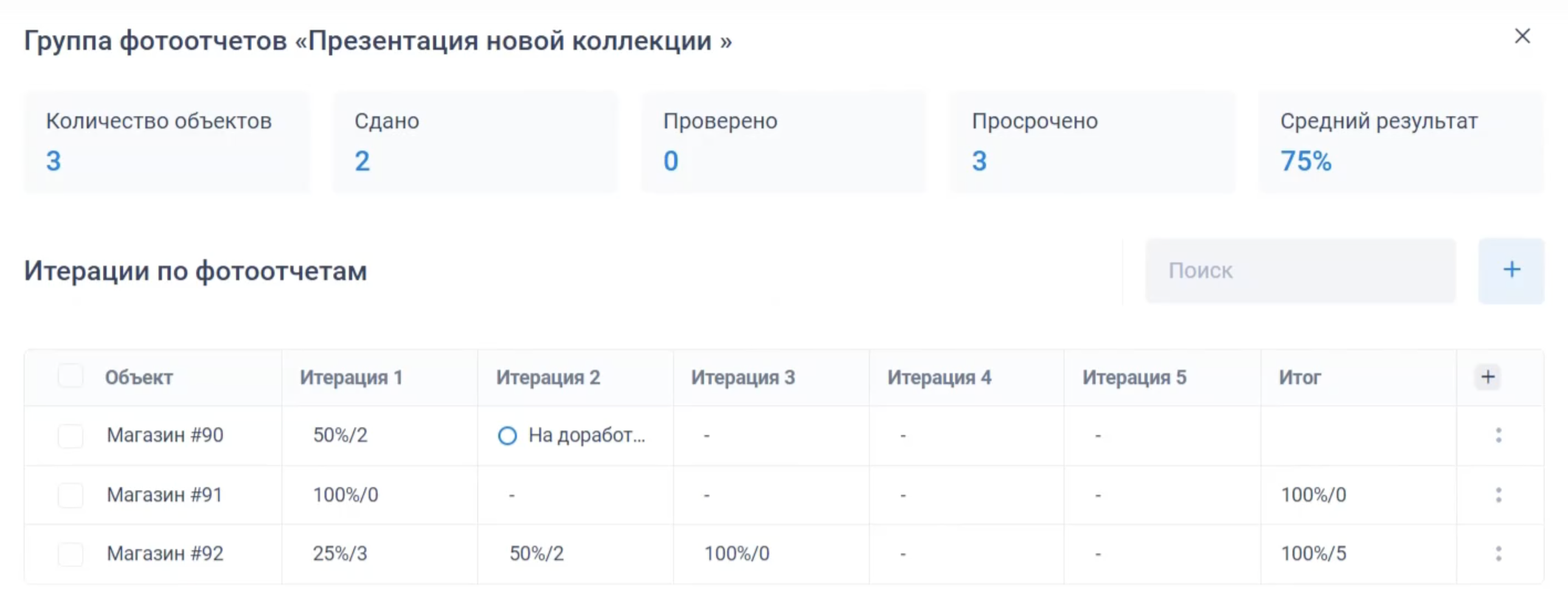Open three-dot menu for Магазин #90
Screen dimensions: 1568x614
click(x=1498, y=435)
